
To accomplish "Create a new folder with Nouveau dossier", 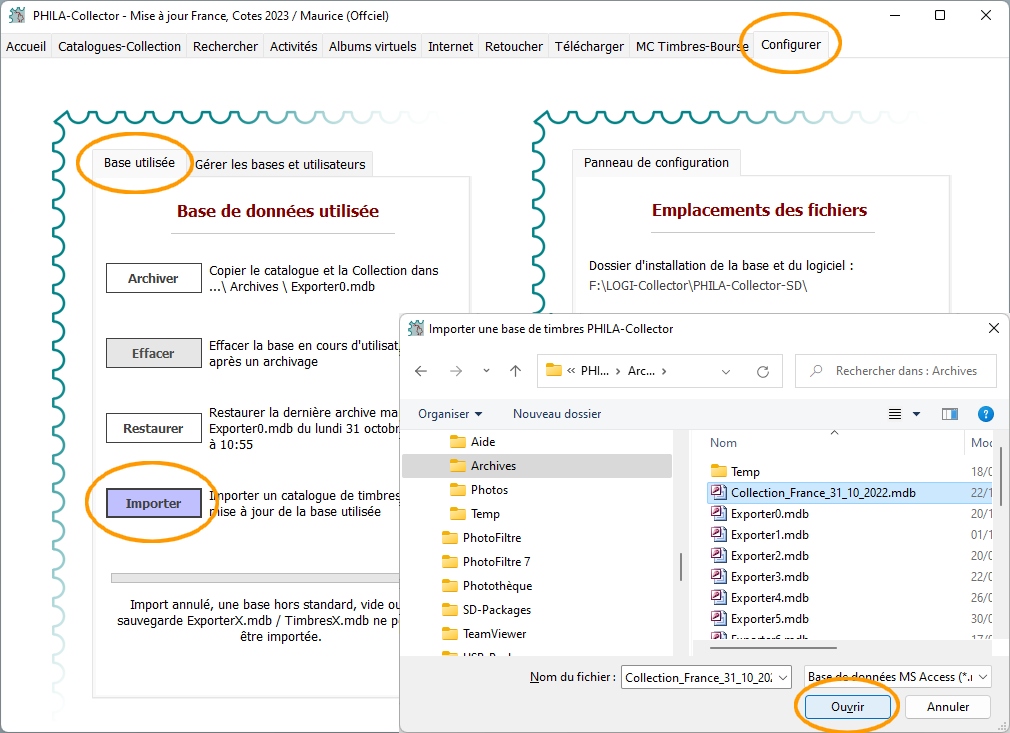I will pos(557,414).
